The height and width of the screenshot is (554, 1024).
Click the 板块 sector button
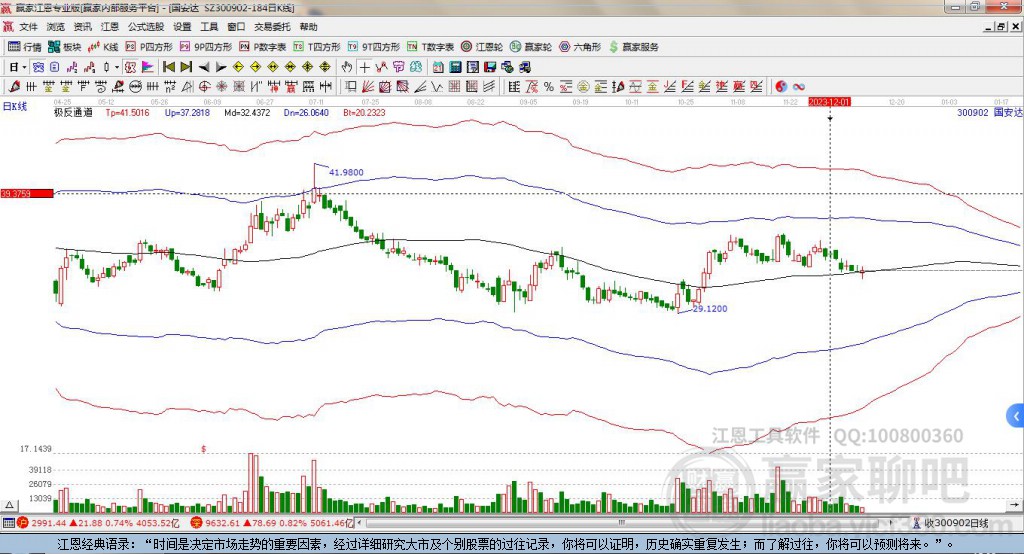pyautogui.click(x=65, y=47)
